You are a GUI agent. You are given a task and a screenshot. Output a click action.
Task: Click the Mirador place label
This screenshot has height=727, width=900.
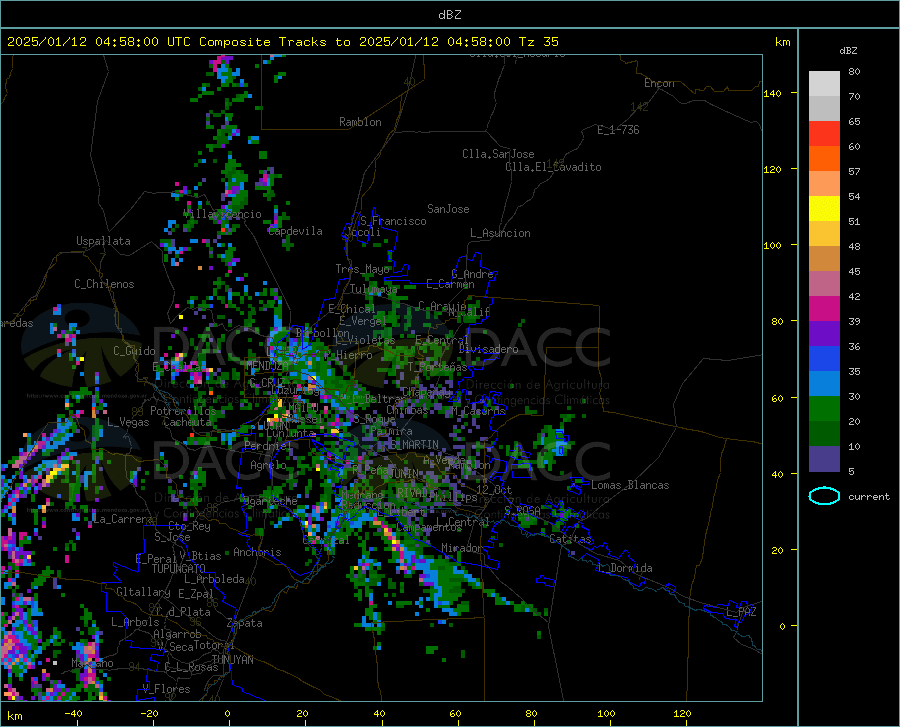point(462,548)
